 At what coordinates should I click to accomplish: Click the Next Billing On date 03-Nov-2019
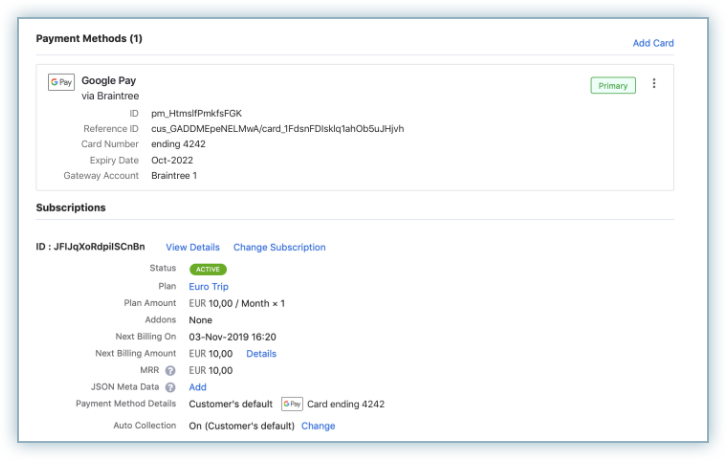pos(232,337)
